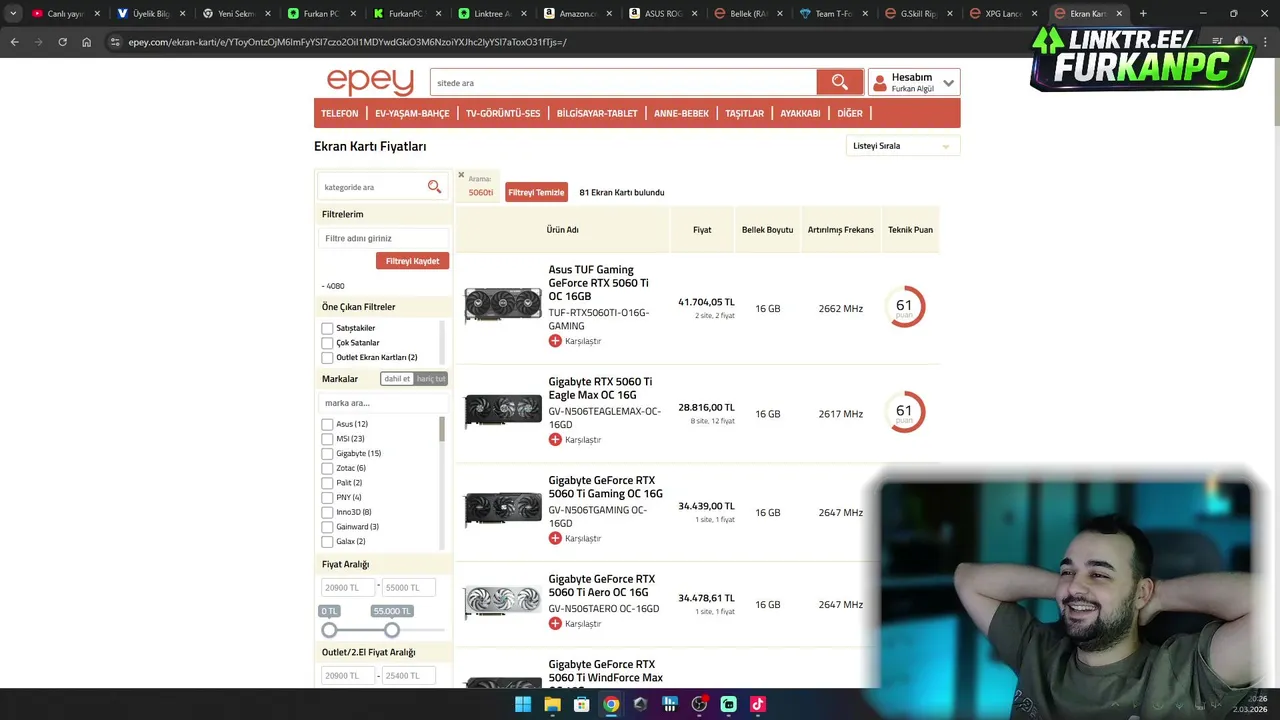Check the Palit (2) brand checkbox
This screenshot has width=1280, height=720.
coord(327,483)
